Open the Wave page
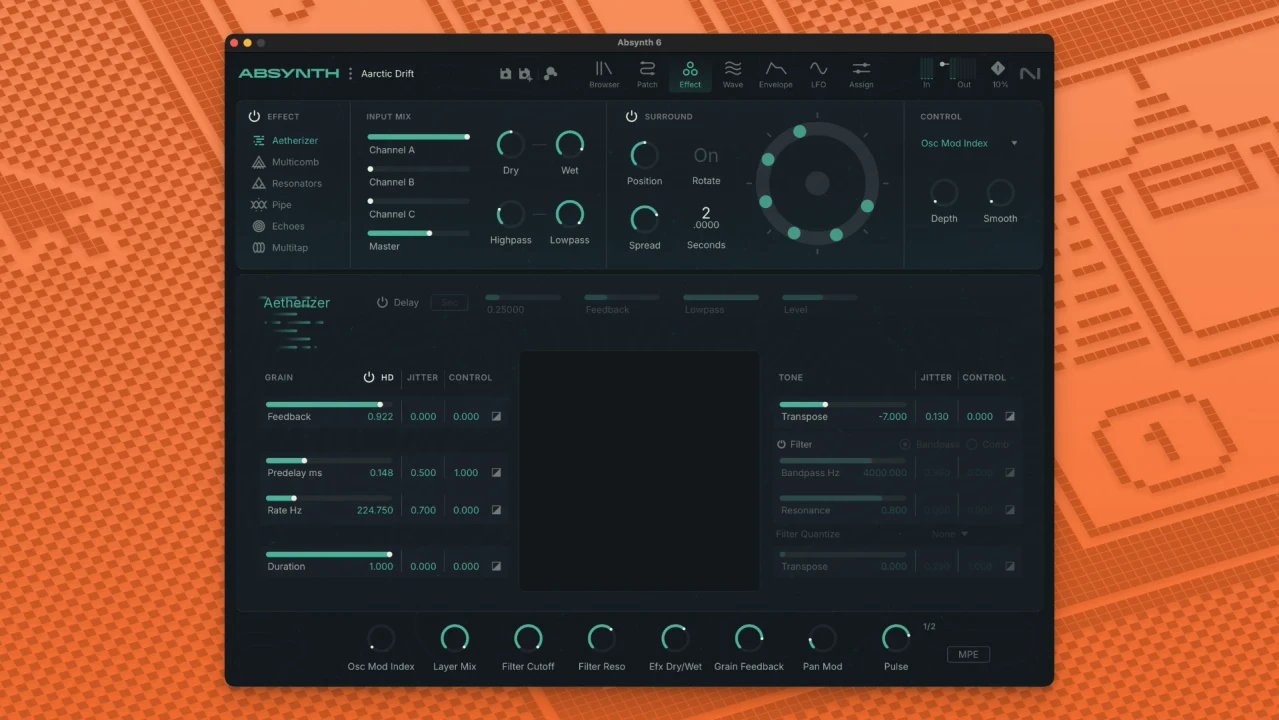 [733, 74]
